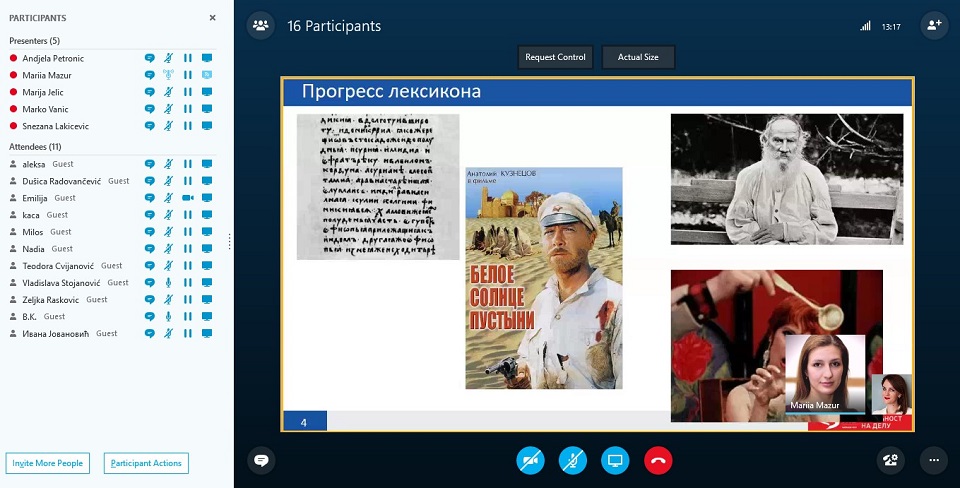This screenshot has width=960, height=488.
Task: Check the signal strength indicator
Action: 865,26
